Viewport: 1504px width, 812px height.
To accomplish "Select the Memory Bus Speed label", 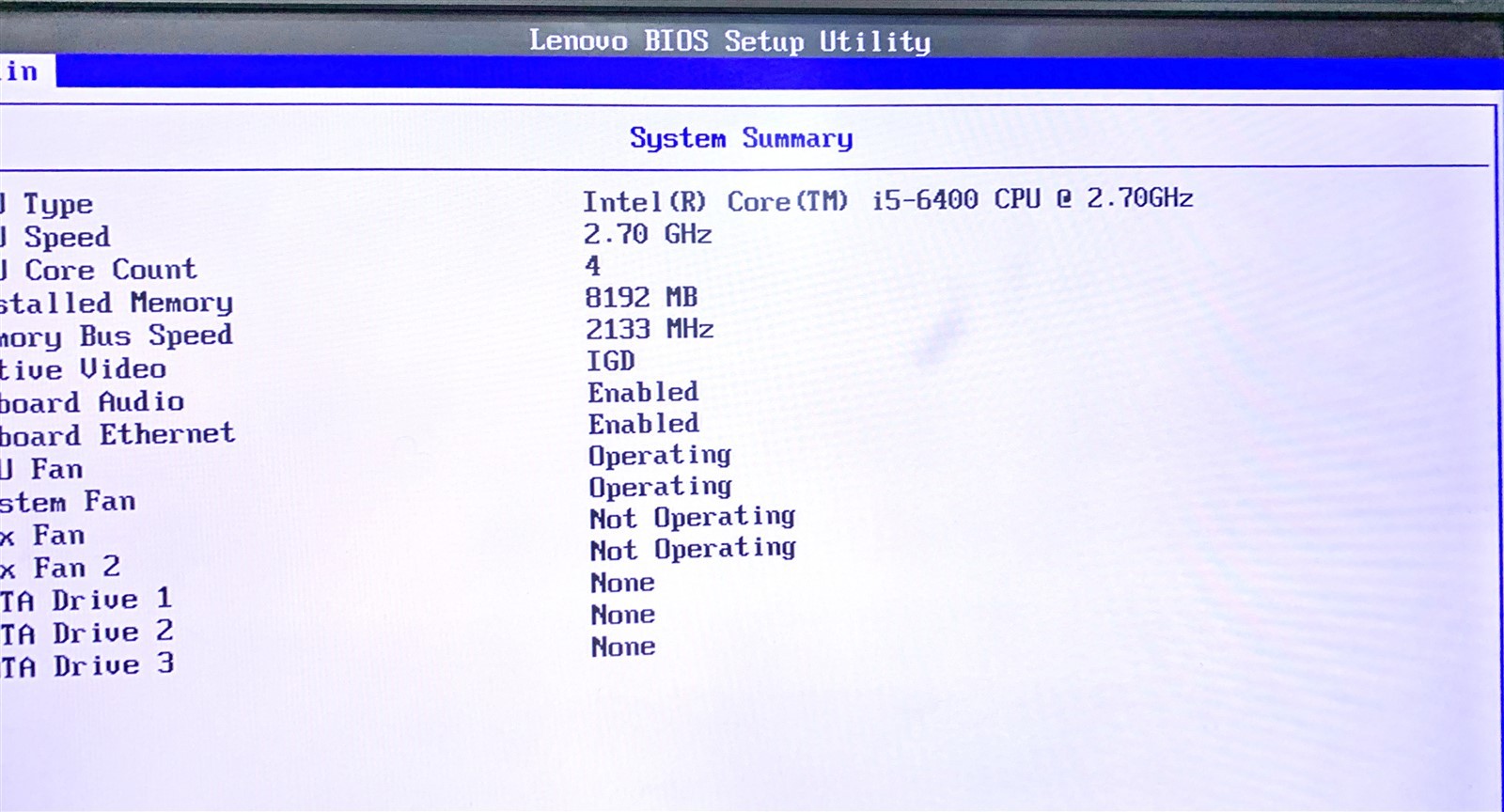I will (117, 336).
